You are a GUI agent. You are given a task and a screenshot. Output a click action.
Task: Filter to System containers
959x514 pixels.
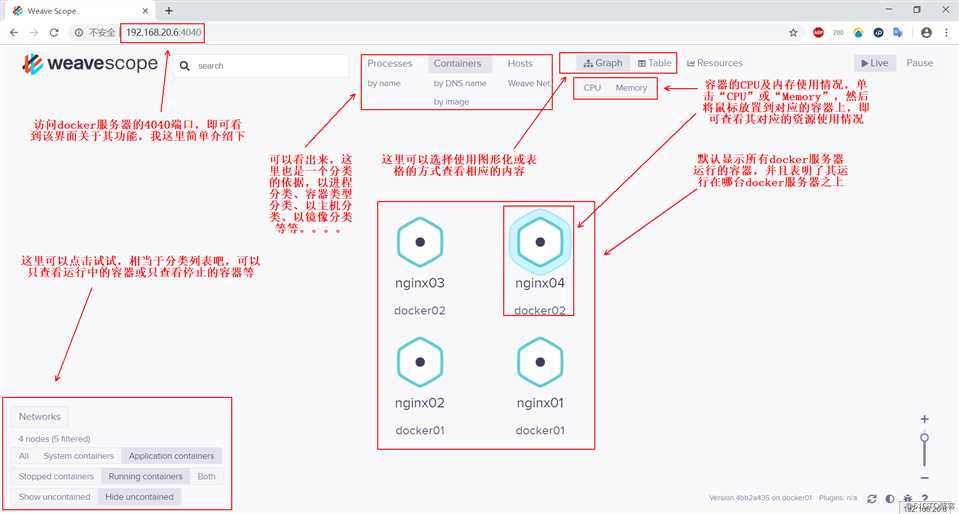[x=78, y=456]
